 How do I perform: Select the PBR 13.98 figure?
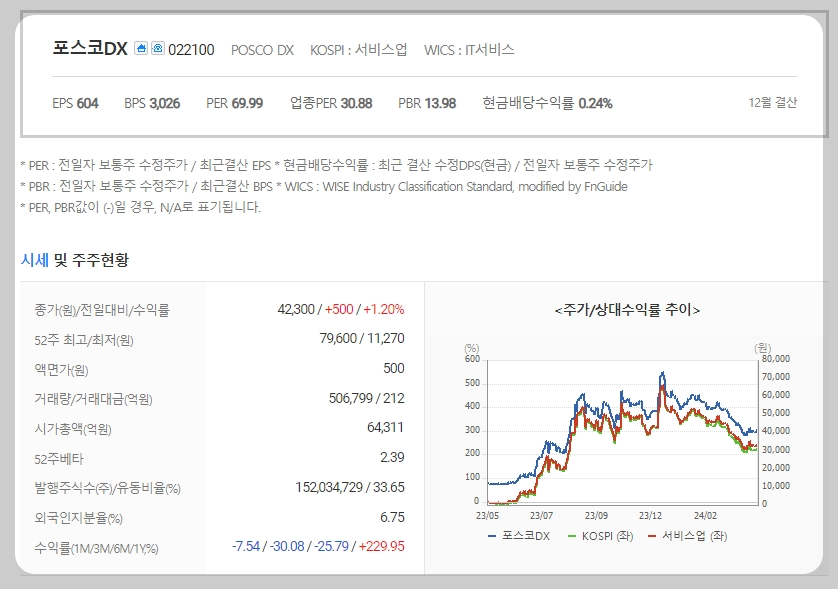coord(427,103)
